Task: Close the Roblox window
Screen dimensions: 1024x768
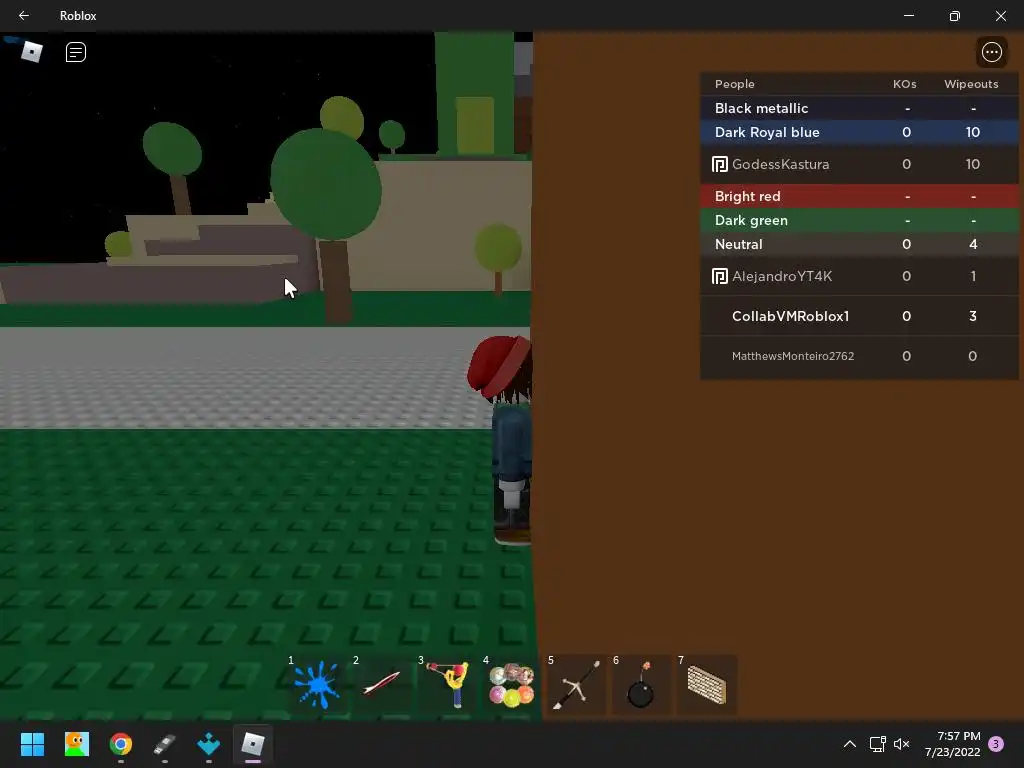Action: click(1000, 16)
